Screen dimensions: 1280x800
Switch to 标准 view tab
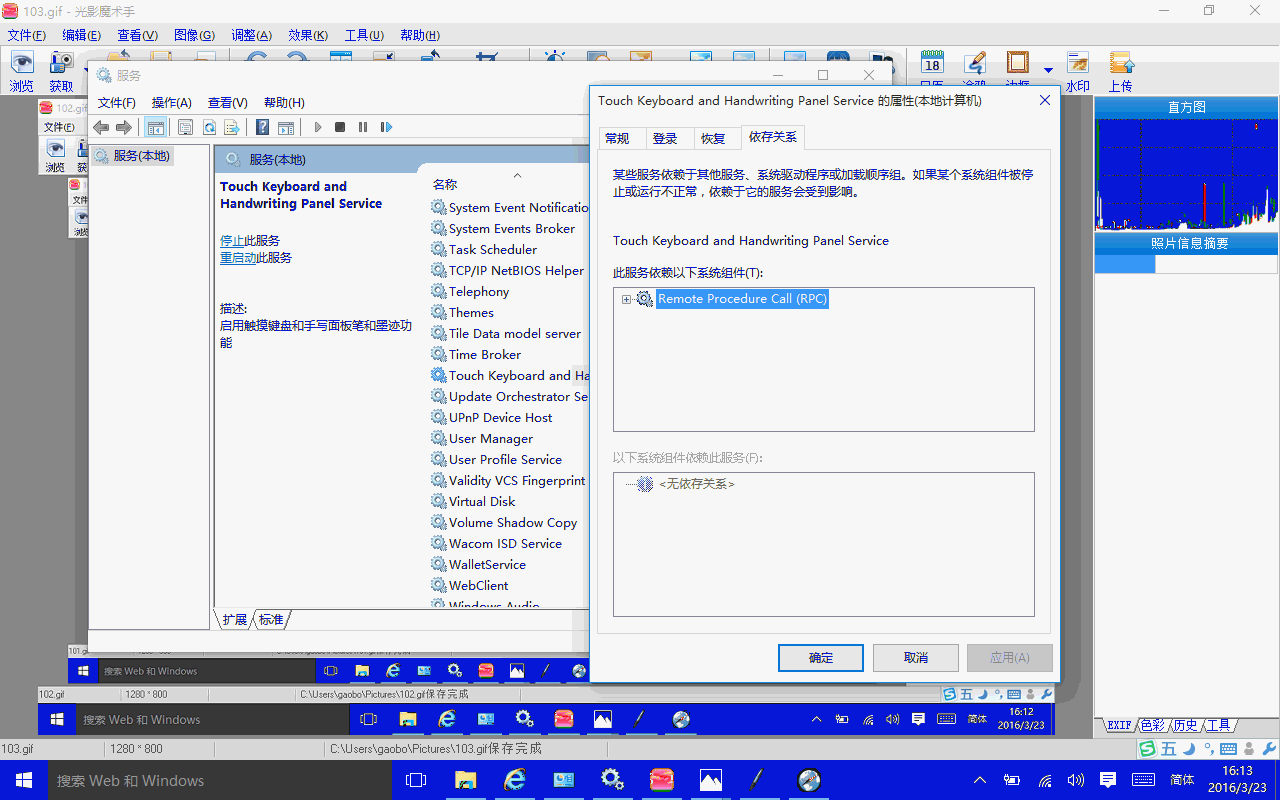(x=271, y=620)
